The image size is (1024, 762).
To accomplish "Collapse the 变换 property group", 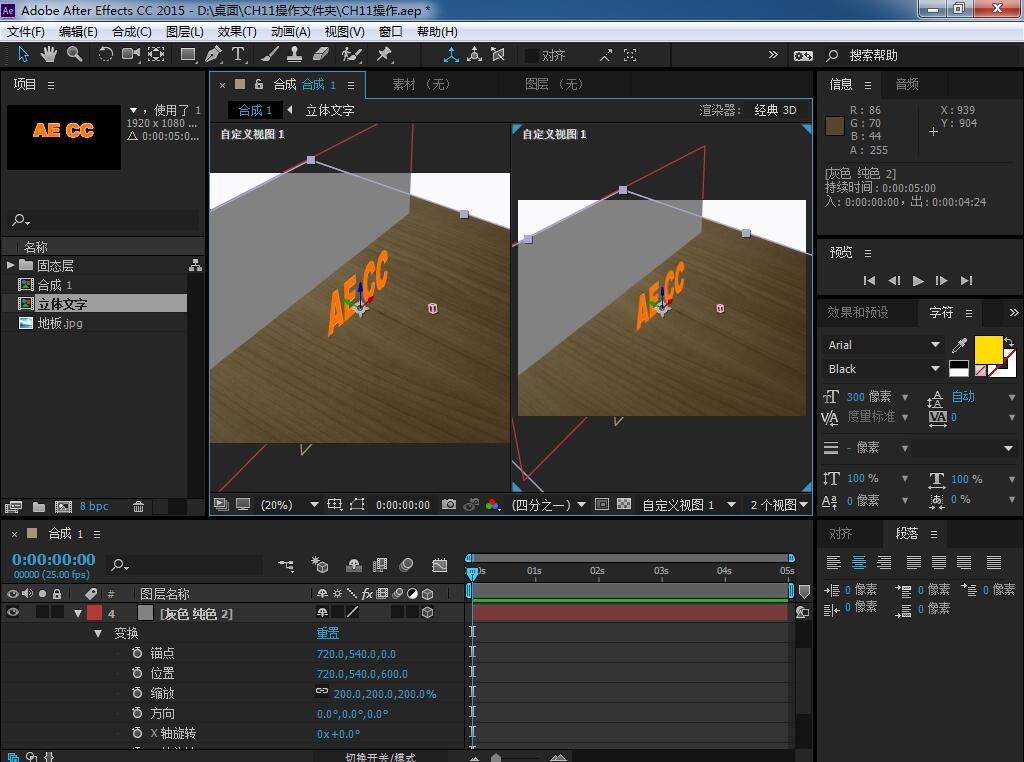I will (x=98, y=633).
